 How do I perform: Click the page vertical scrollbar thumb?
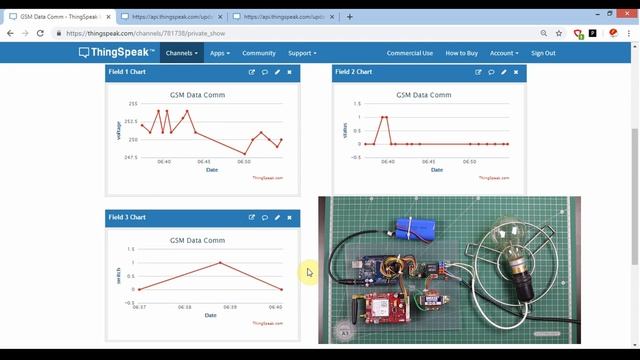click(635, 197)
